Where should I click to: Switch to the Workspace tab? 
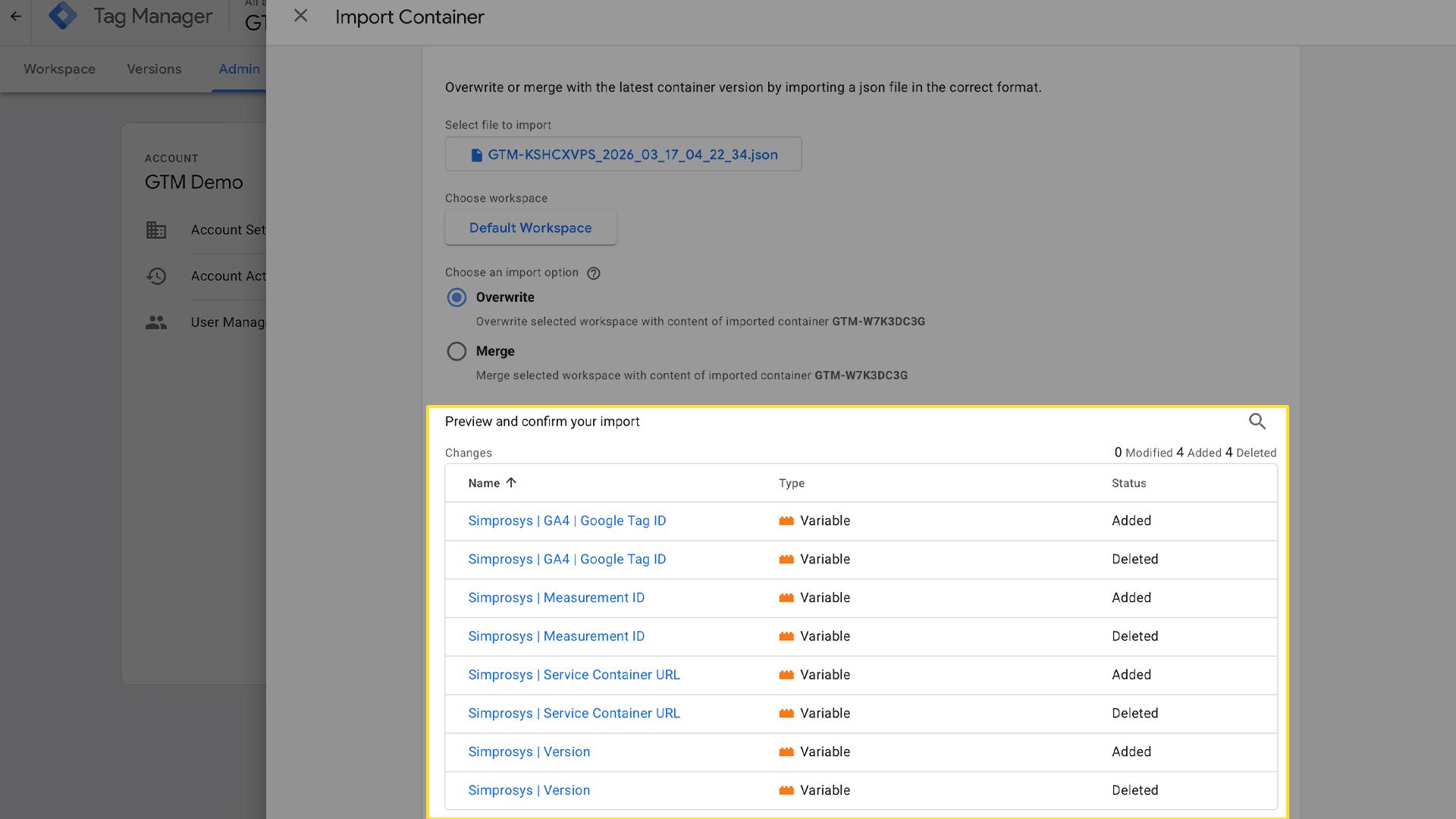(x=58, y=69)
